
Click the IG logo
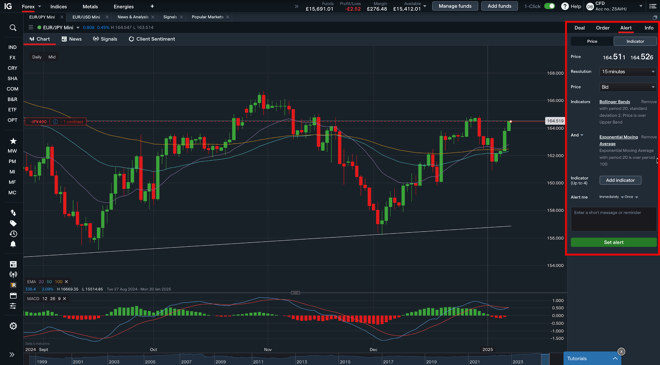tap(8, 6)
